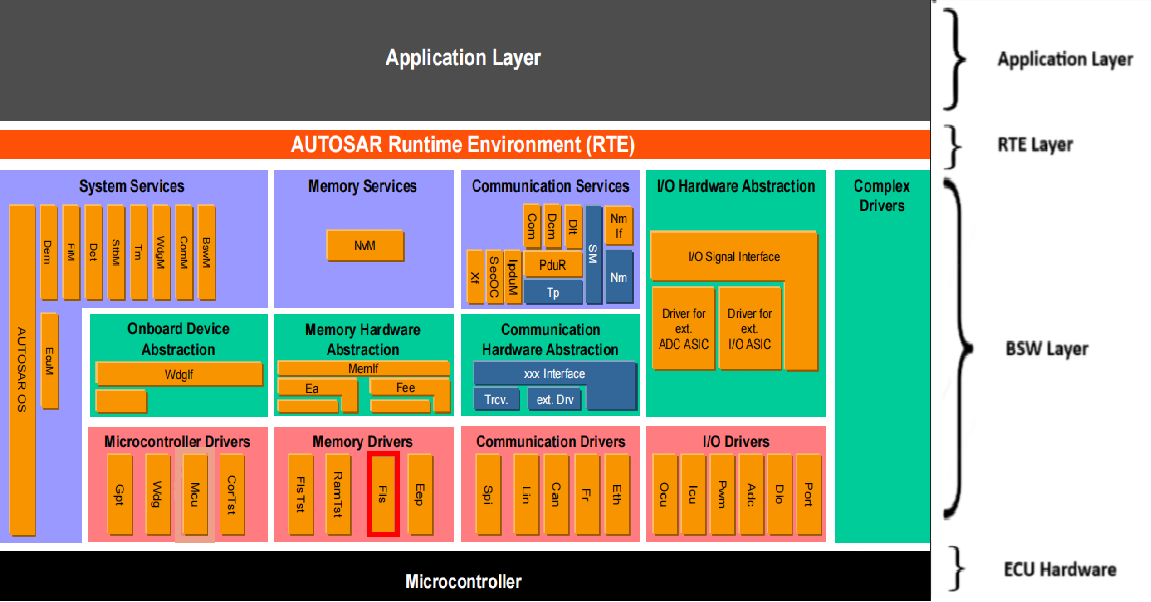Select the AUTOSAR OS vertical block
The width and height of the screenshot is (1151, 602).
coord(22,370)
